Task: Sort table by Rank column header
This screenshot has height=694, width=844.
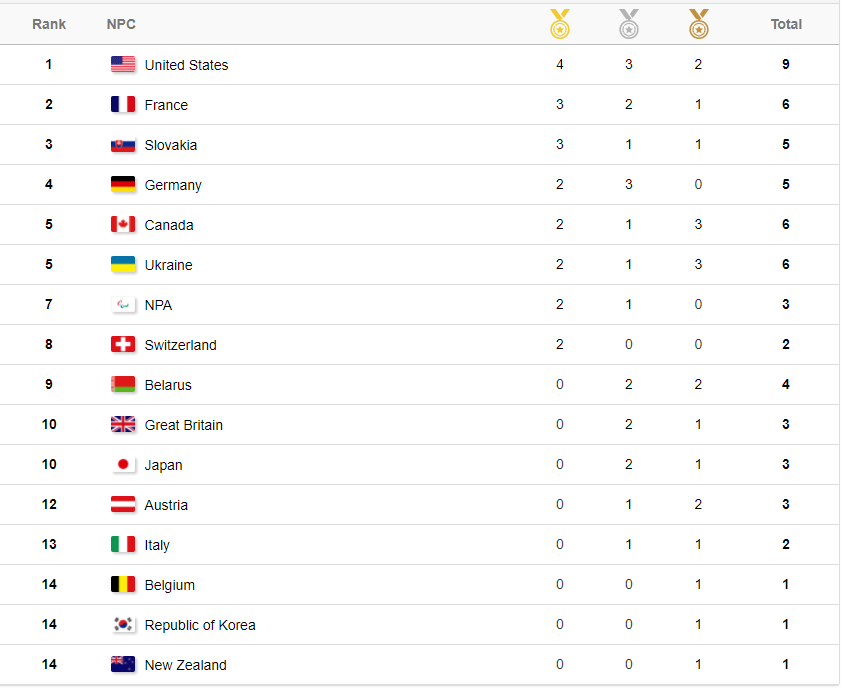Action: pos(49,24)
